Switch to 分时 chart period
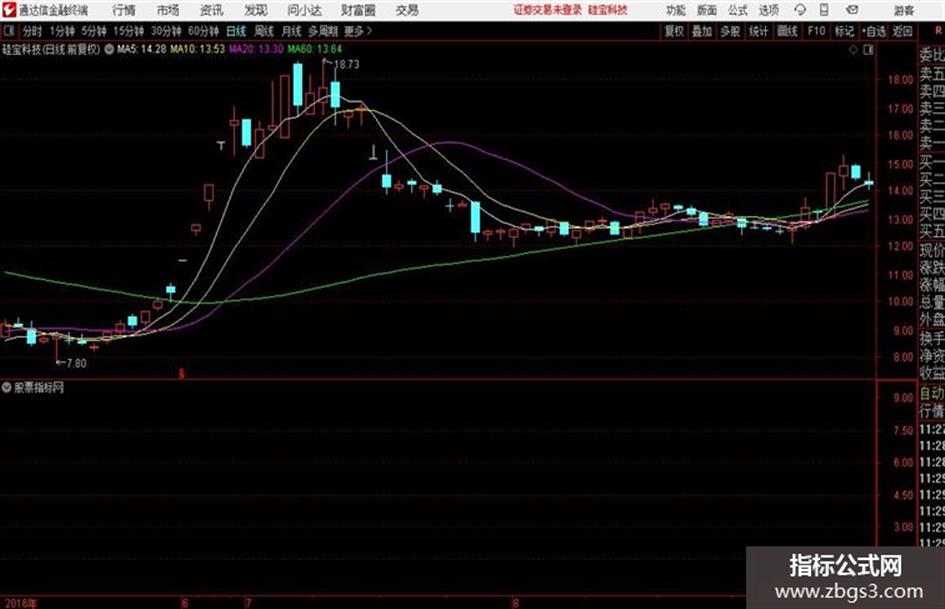This screenshot has height=609, width=945. coord(33,31)
